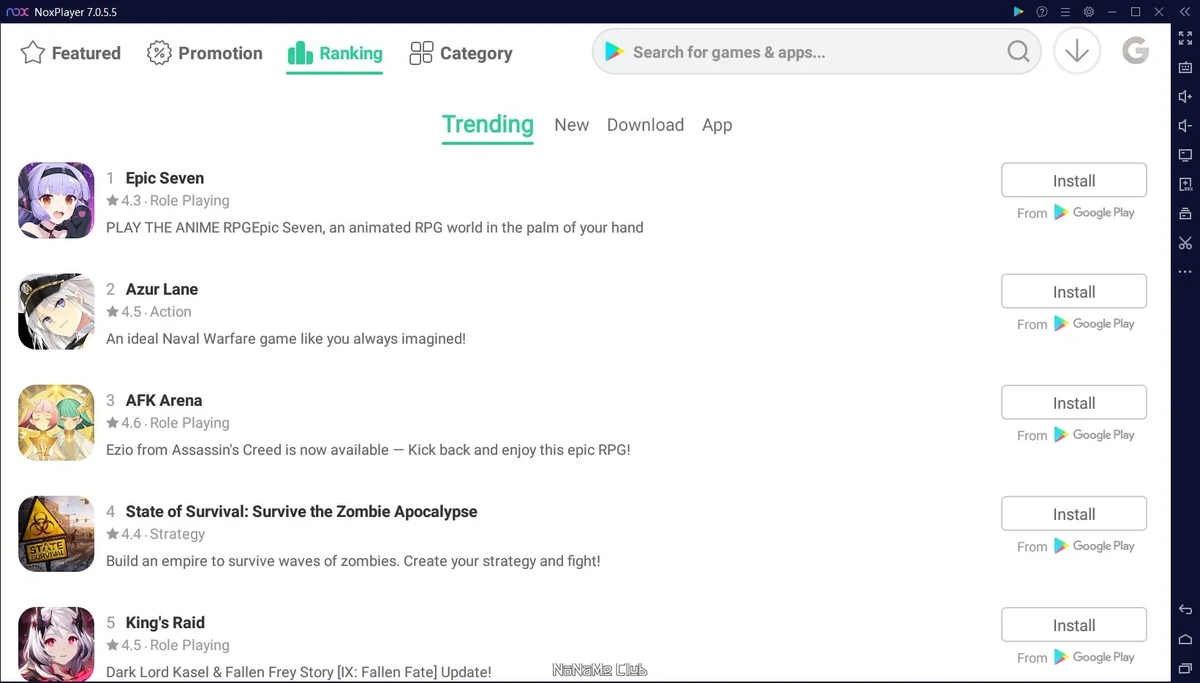Click the Epic Seven title
Viewport: 1200px width, 683px height.
click(165, 178)
